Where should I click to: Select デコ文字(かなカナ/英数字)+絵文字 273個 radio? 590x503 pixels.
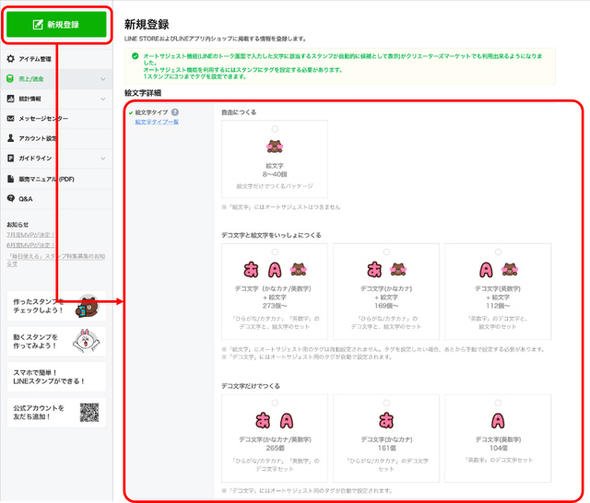pyautogui.click(x=275, y=252)
